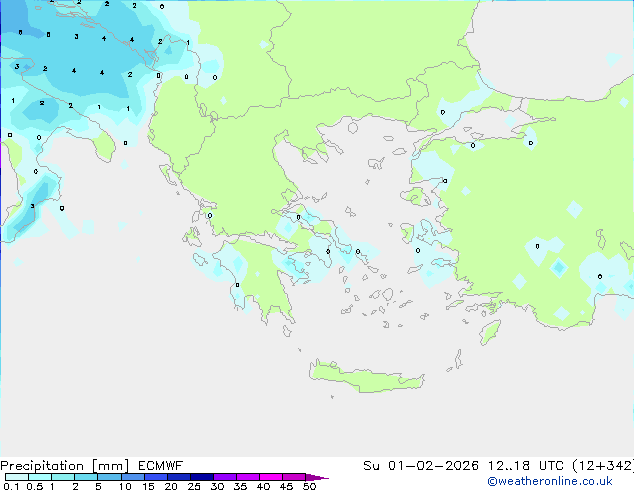
Task: Pick the 10–15 mm legend color swatch
Action: [x=132, y=477]
